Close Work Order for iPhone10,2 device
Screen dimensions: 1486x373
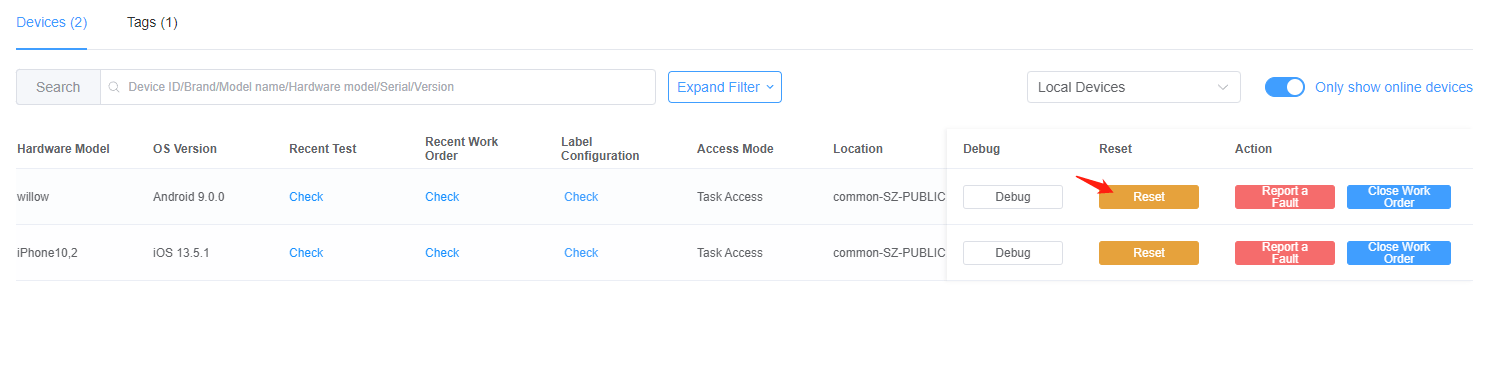[x=1399, y=253]
